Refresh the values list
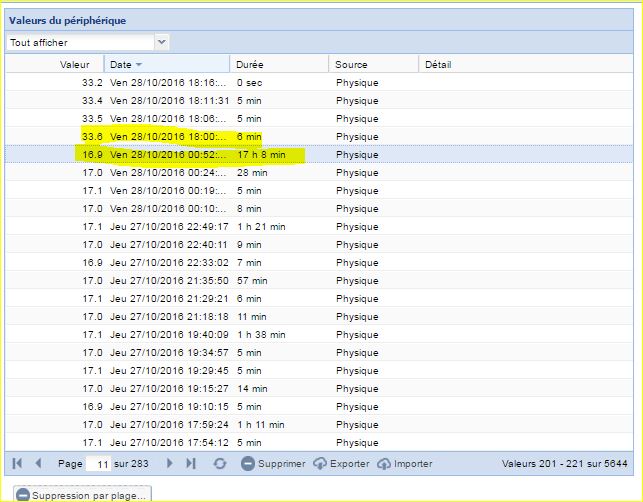The image size is (643, 502). [x=220, y=464]
